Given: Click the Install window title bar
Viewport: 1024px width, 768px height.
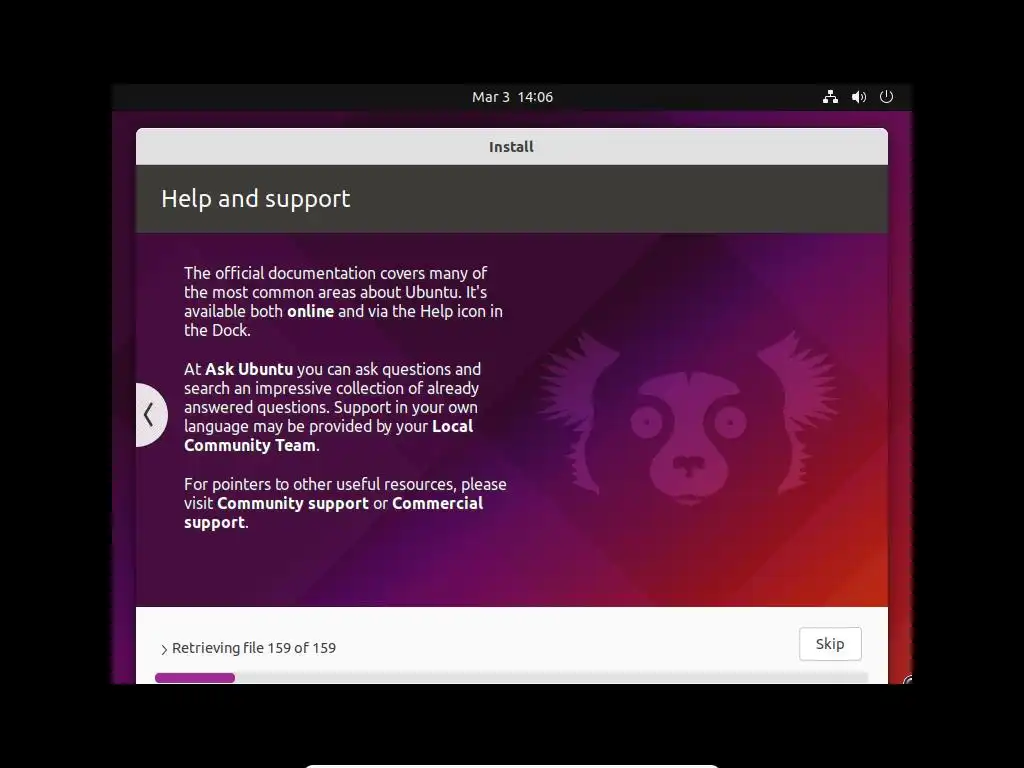Looking at the screenshot, I should click(512, 147).
